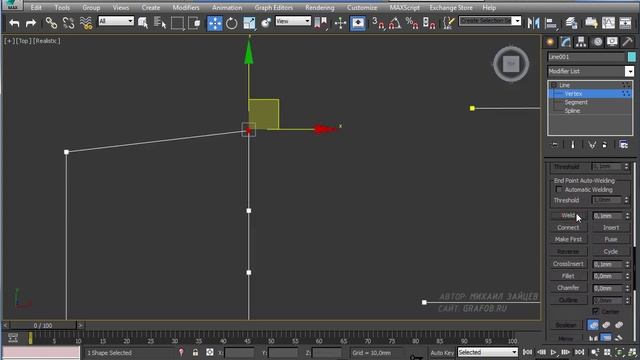Screen dimensions: 640x360
Task: Click the Weld threshold value field
Action: pyautogui.click(x=608, y=216)
